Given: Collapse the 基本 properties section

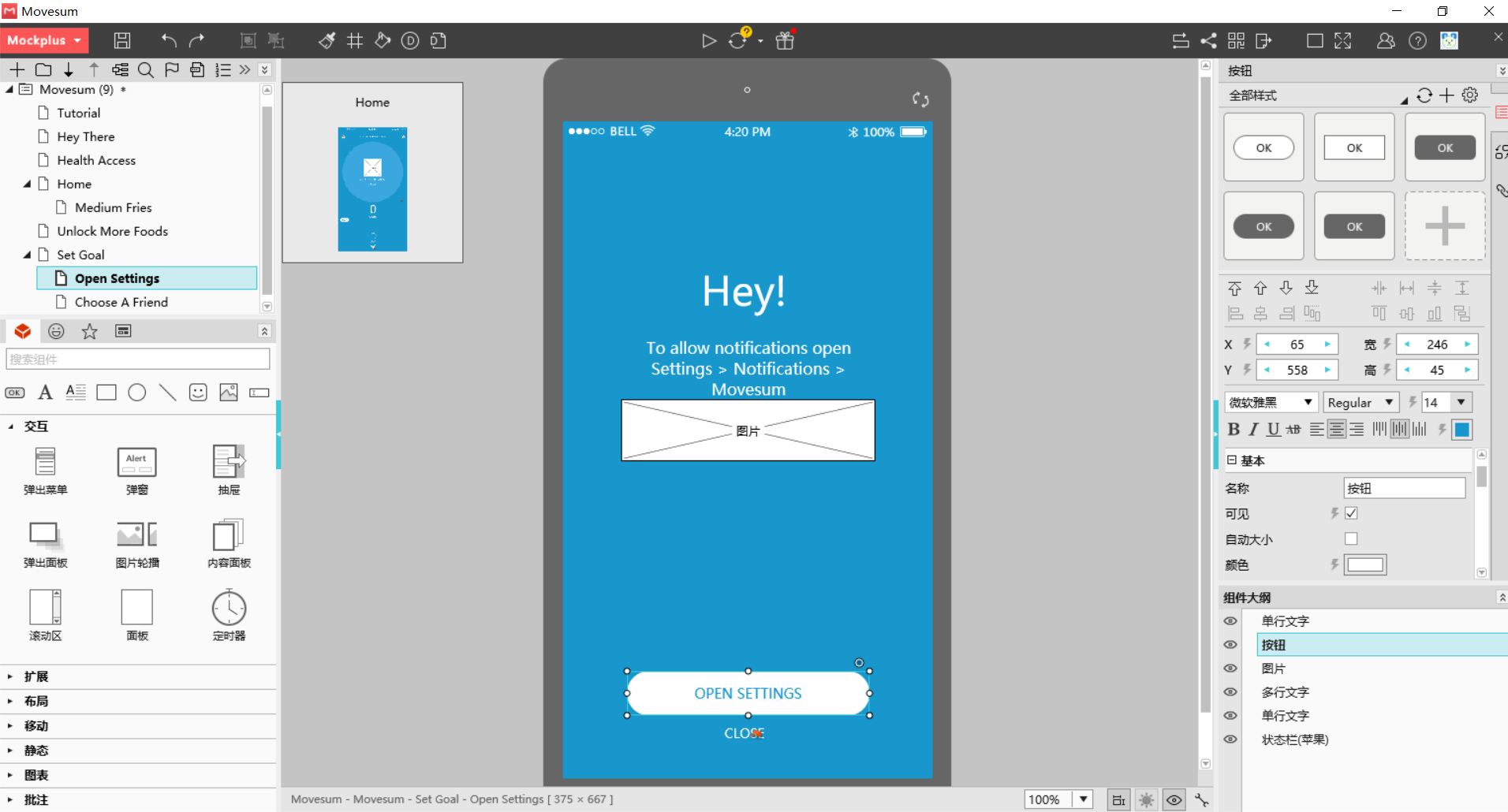Looking at the screenshot, I should coord(1232,460).
